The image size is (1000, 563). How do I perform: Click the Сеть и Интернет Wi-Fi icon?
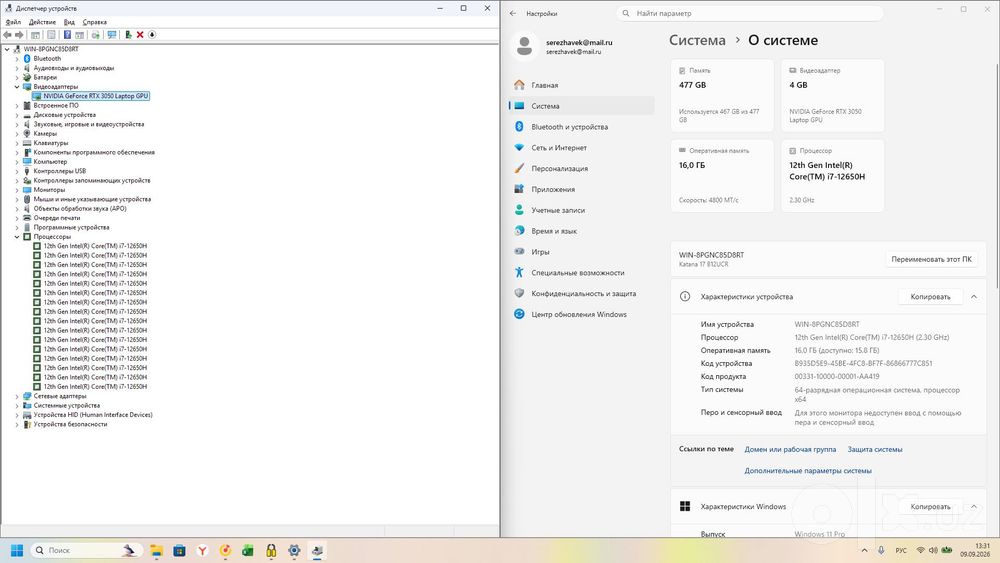[x=519, y=147]
